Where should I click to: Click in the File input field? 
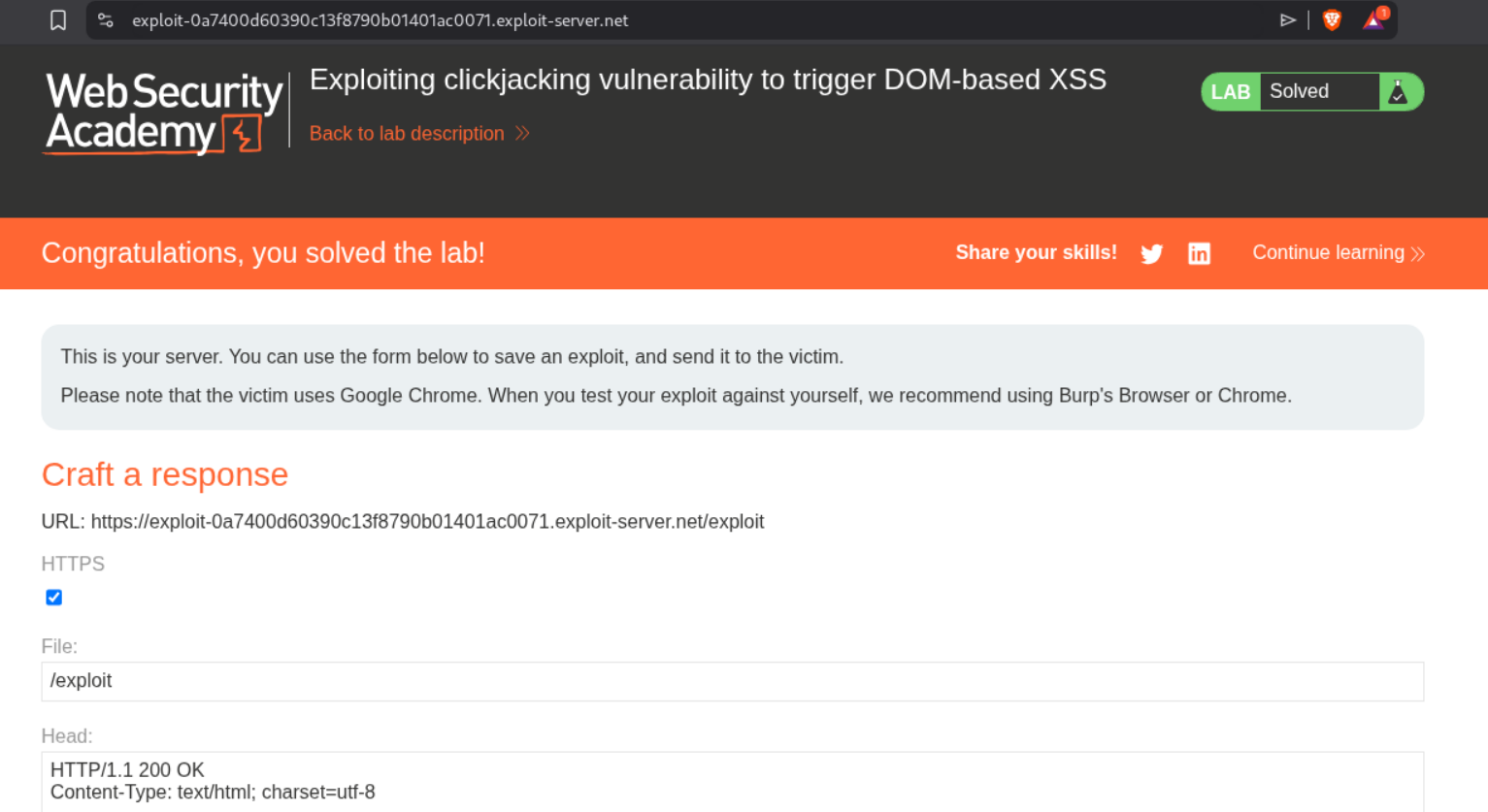point(732,681)
